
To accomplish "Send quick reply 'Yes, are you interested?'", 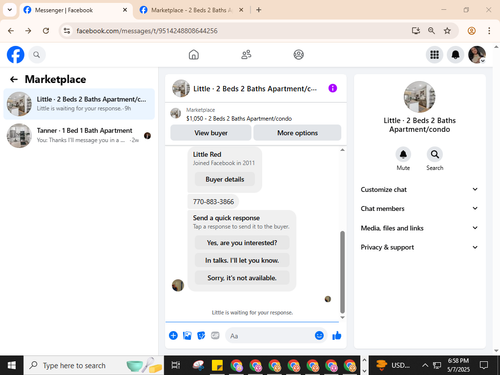I will (x=242, y=243).
